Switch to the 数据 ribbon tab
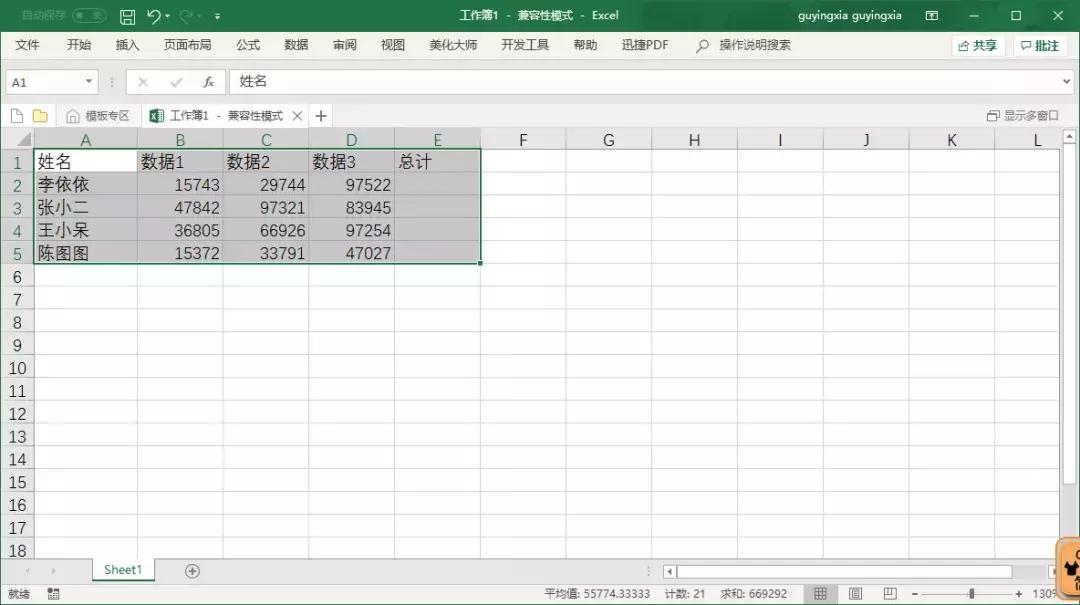The image size is (1080, 605). [x=297, y=44]
